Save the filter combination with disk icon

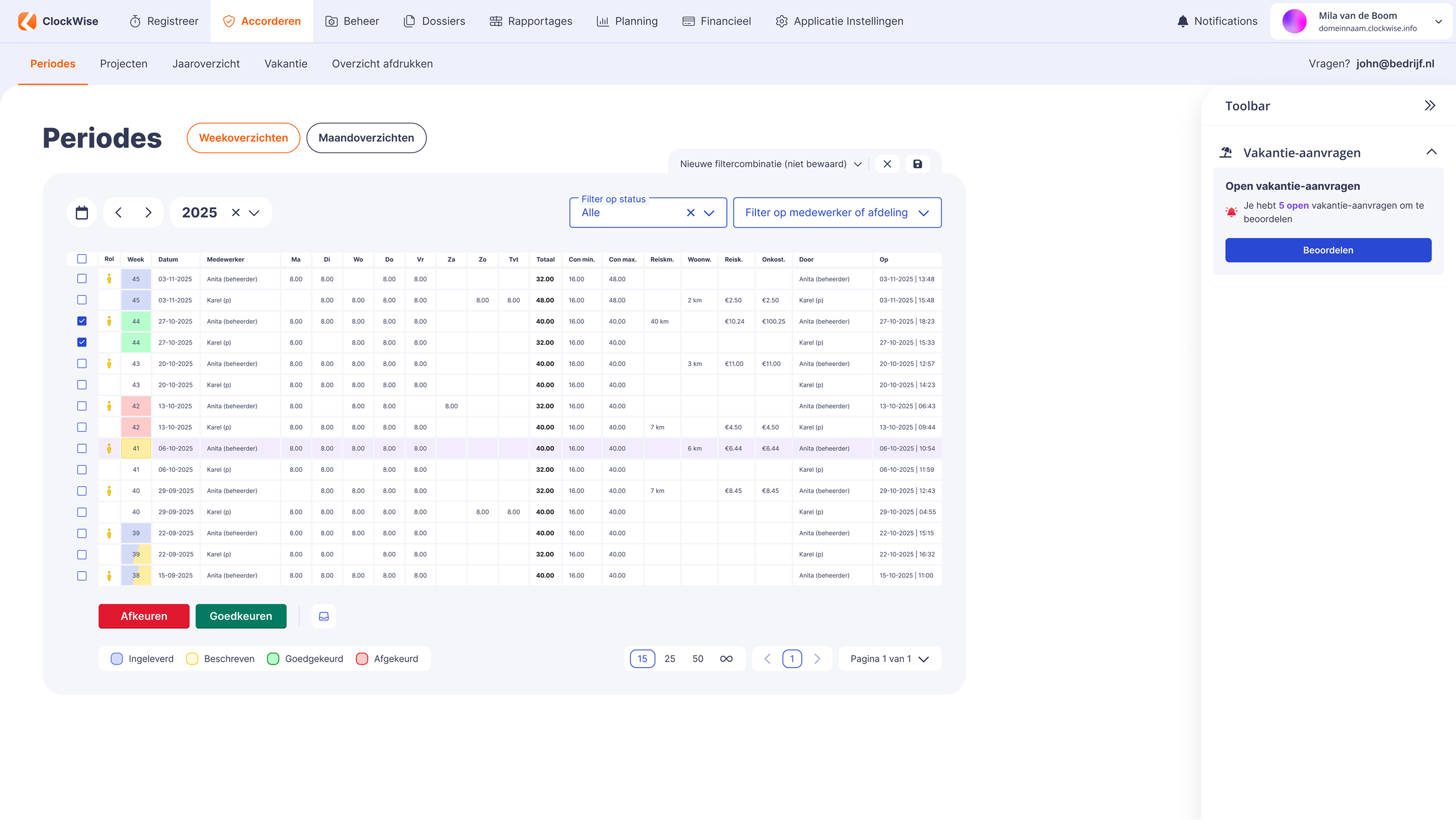click(x=918, y=164)
